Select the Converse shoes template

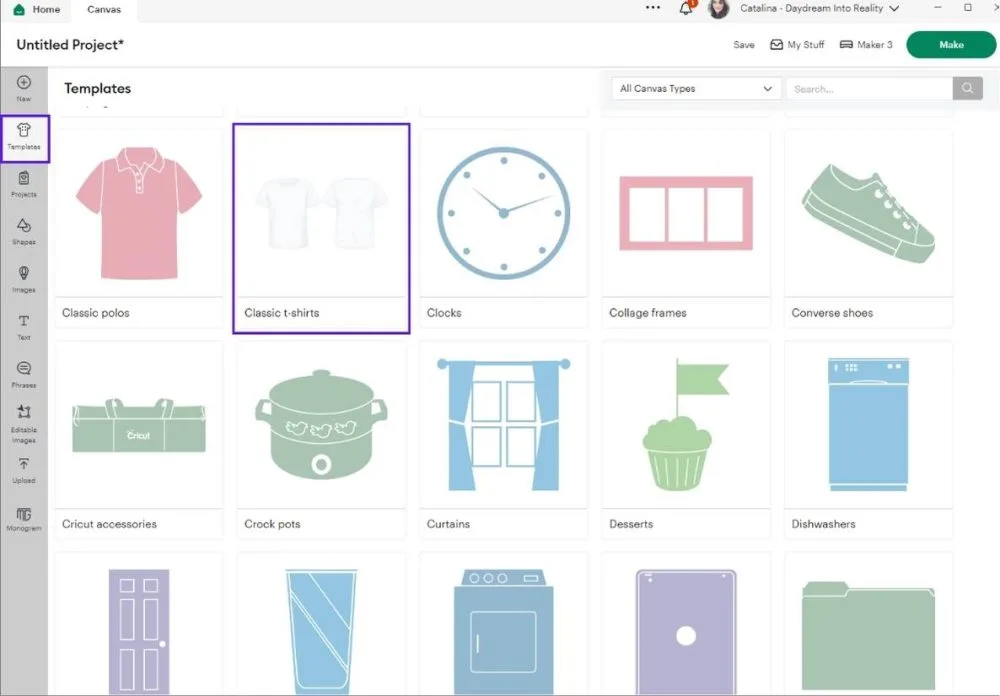[869, 228]
